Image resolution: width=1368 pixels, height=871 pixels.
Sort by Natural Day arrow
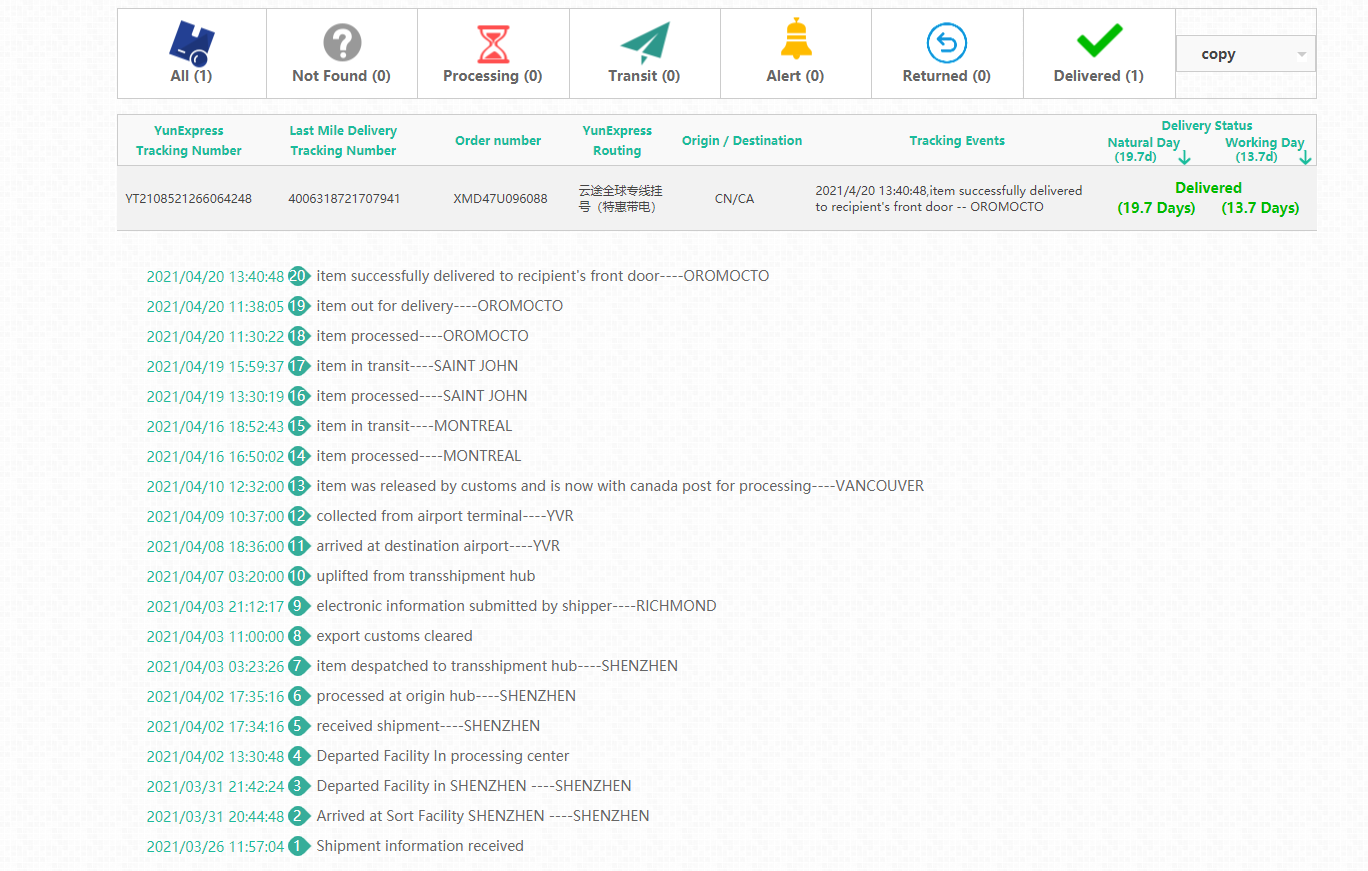click(1184, 158)
